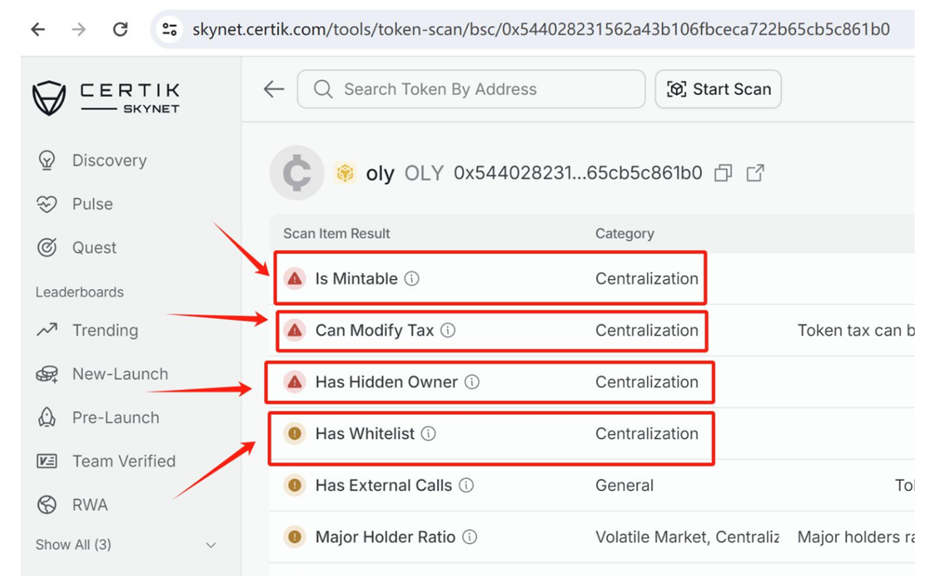Click info icon beside Can Modify Tax
Viewport: 940px width, 576px height.
pyautogui.click(x=448, y=330)
